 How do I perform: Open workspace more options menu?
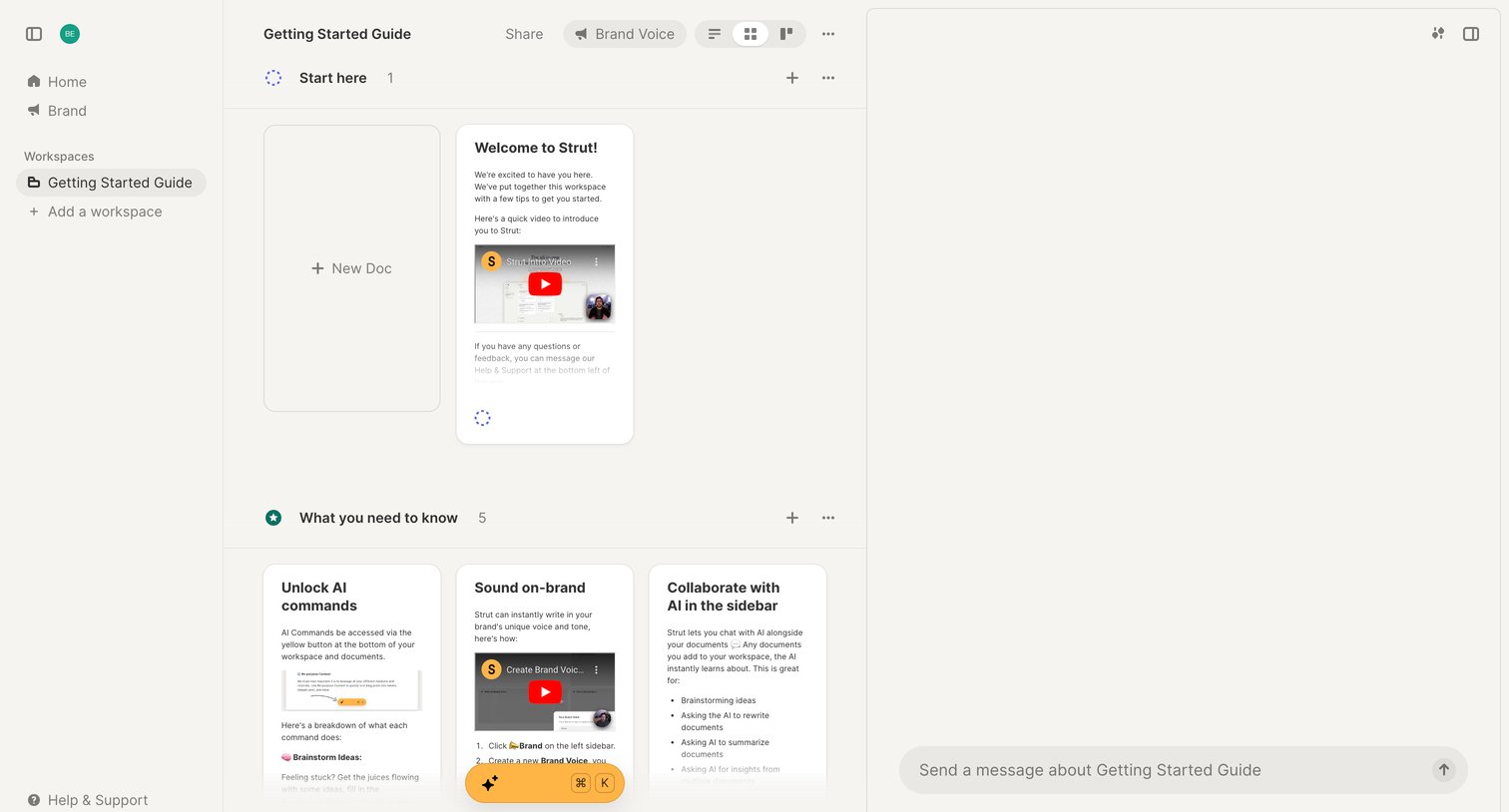coord(828,34)
